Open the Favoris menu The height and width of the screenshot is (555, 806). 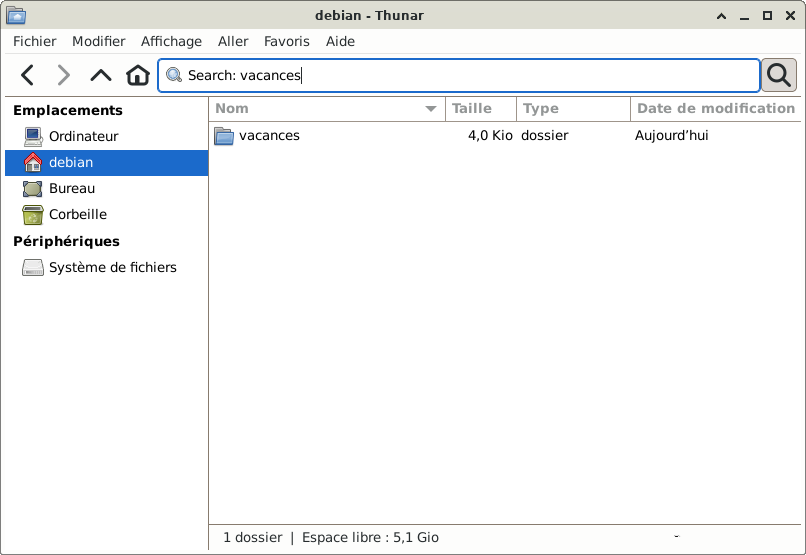coord(287,41)
